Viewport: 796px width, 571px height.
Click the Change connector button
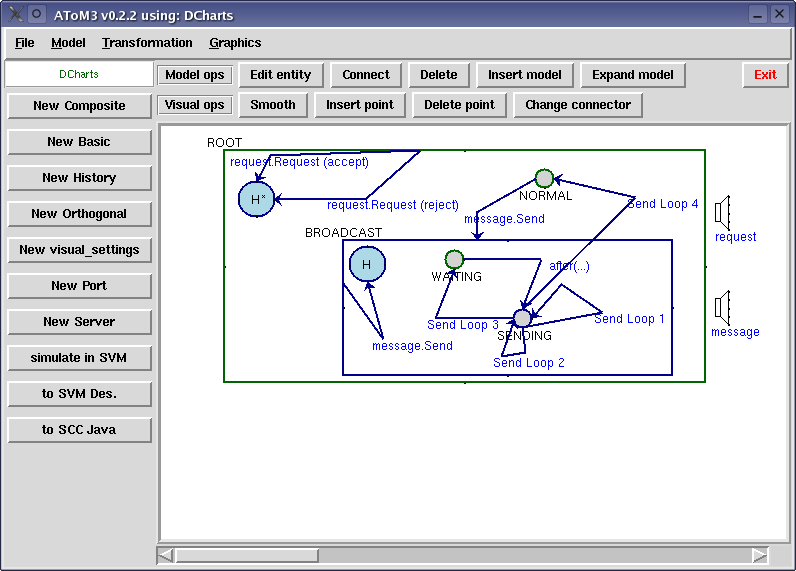578,105
